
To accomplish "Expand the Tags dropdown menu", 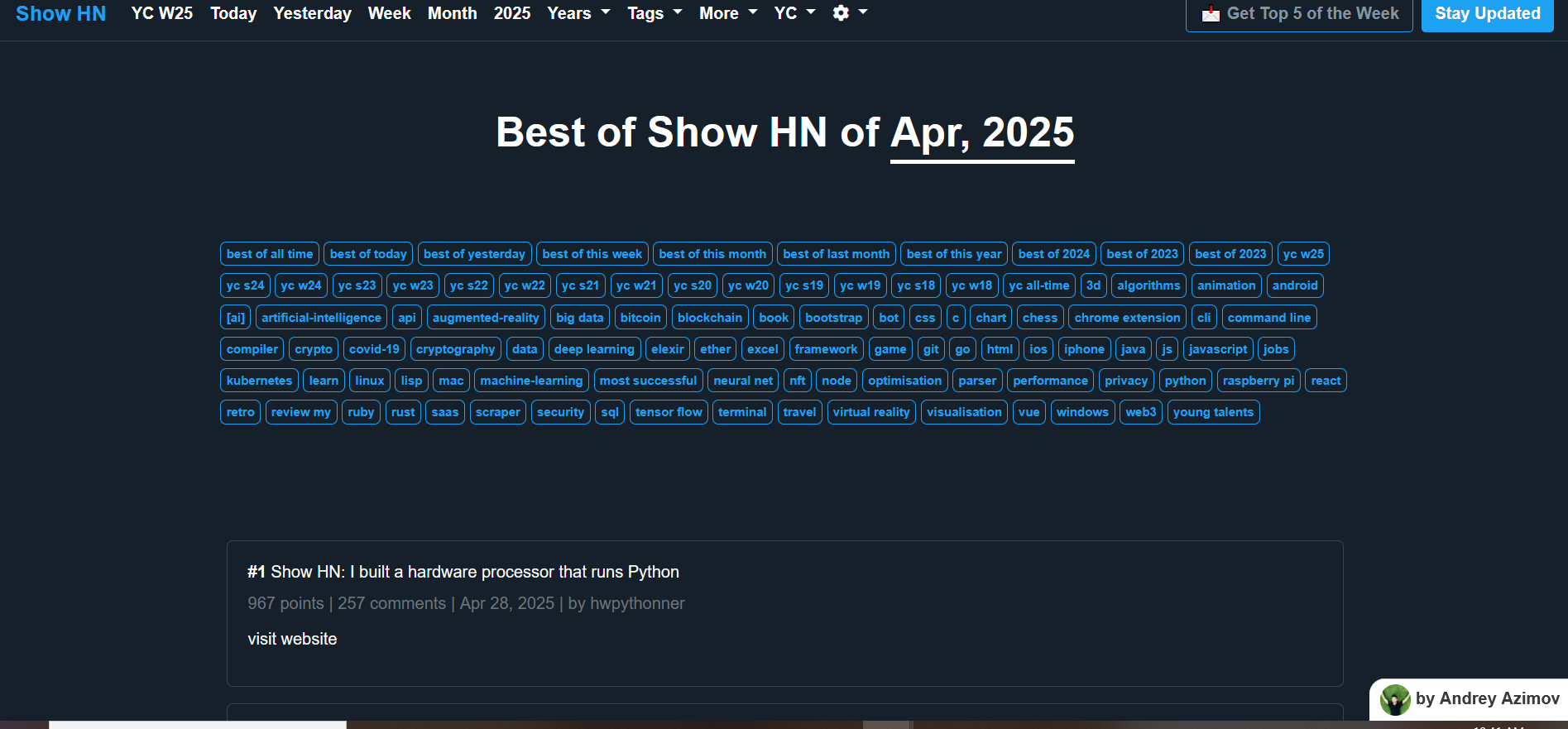I will pos(655,13).
